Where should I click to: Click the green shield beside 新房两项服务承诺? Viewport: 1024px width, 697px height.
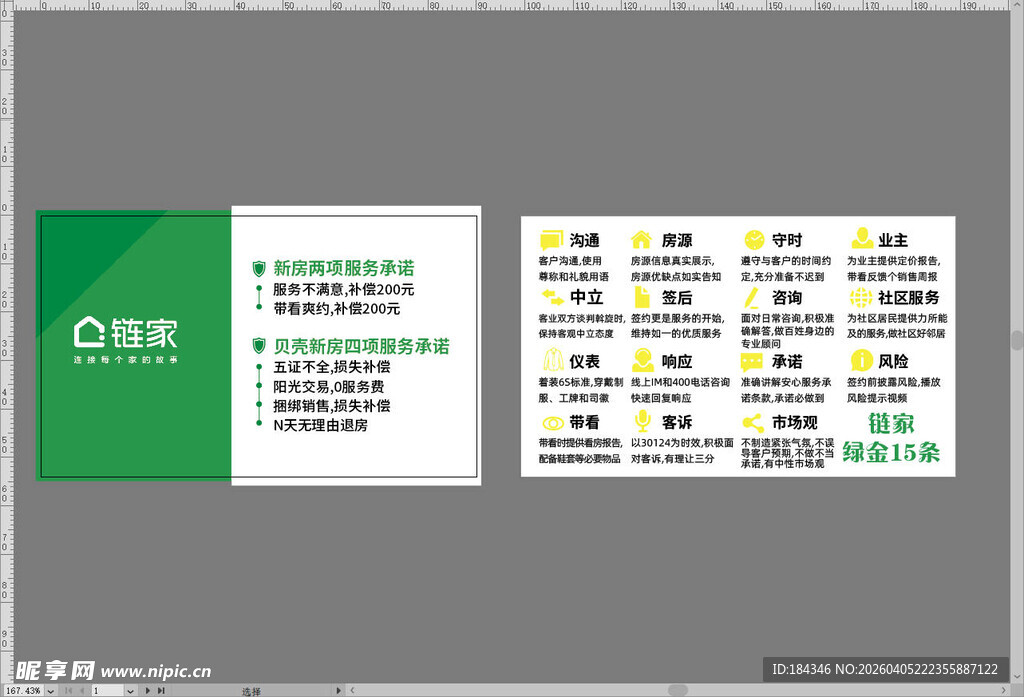click(259, 269)
